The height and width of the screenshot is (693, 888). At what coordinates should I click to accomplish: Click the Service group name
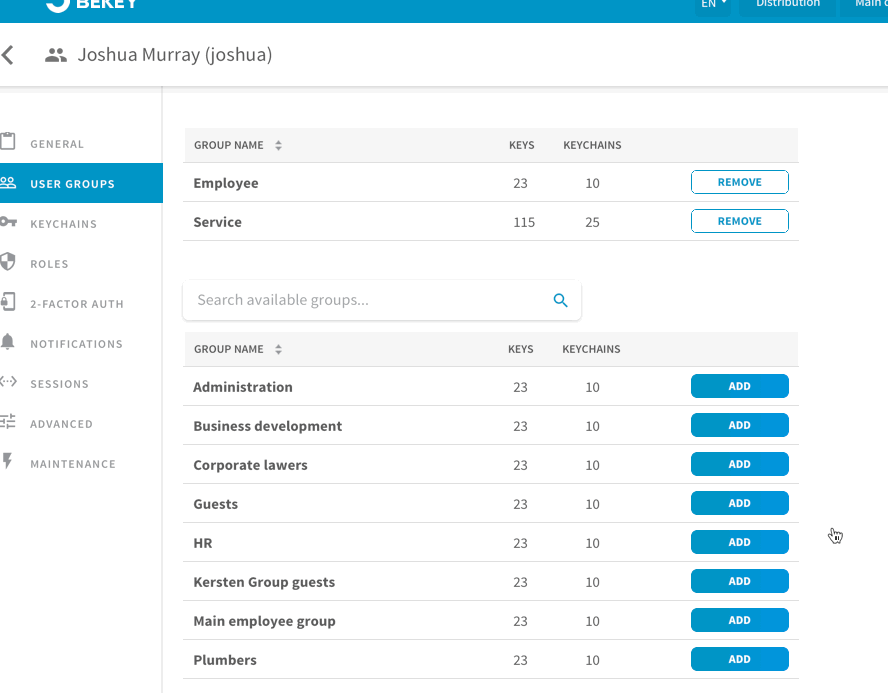pos(217,222)
